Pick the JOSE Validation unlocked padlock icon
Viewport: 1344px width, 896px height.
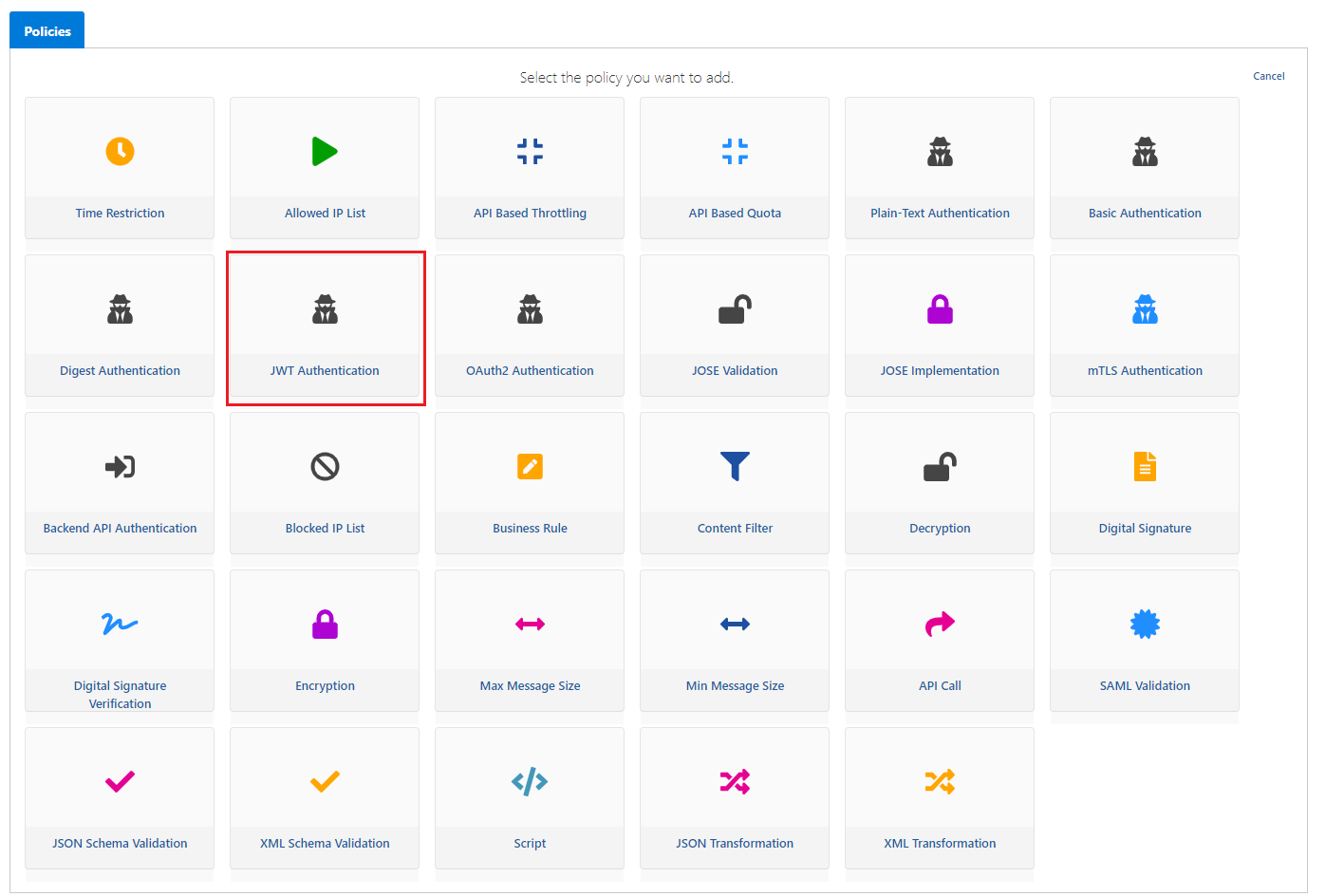click(x=735, y=308)
